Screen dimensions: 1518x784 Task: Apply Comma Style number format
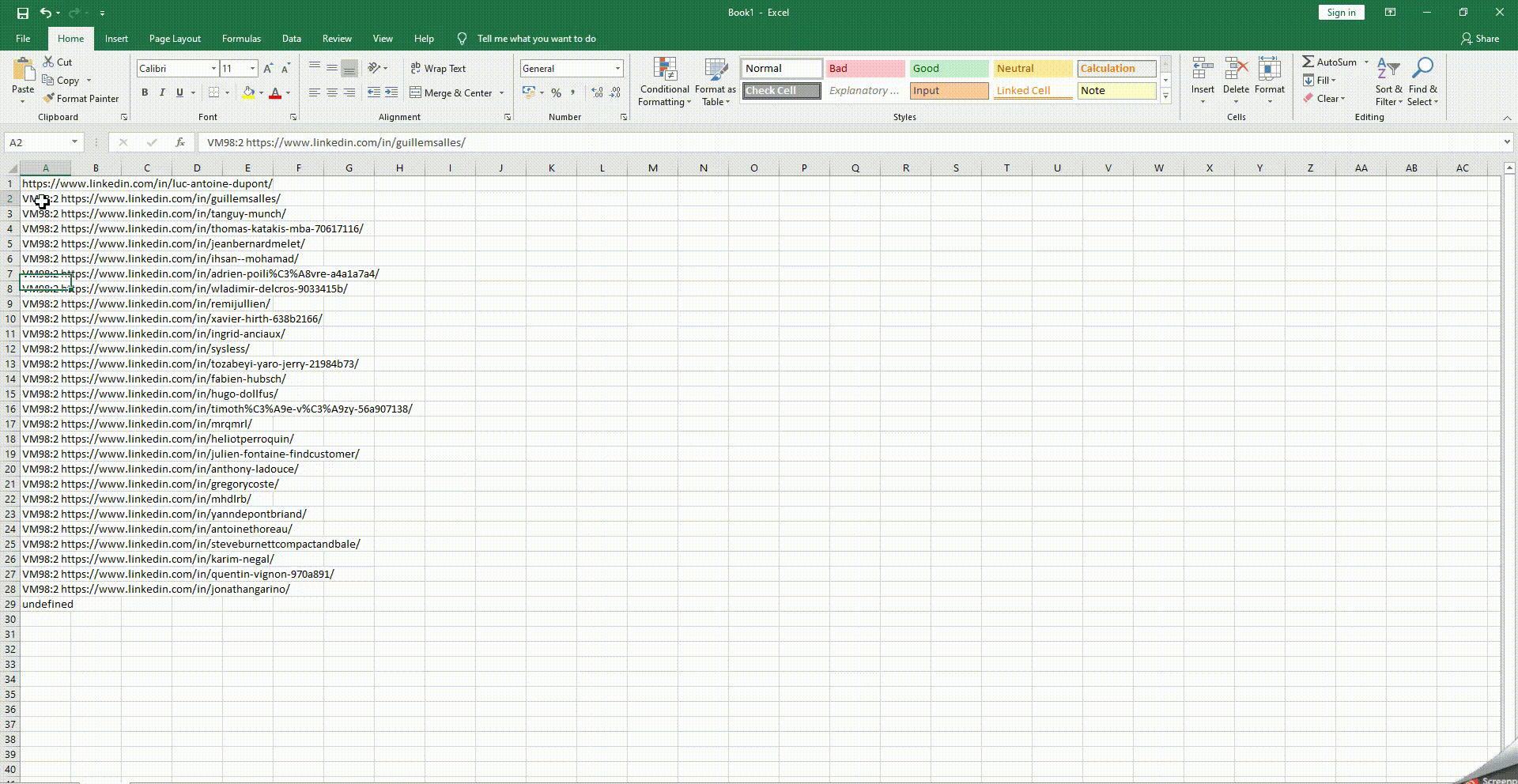(x=573, y=92)
